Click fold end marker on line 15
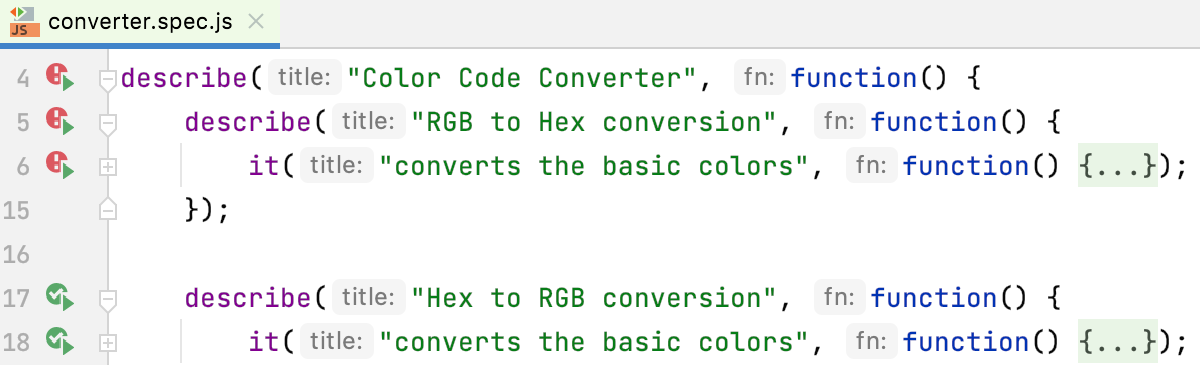 (109, 210)
